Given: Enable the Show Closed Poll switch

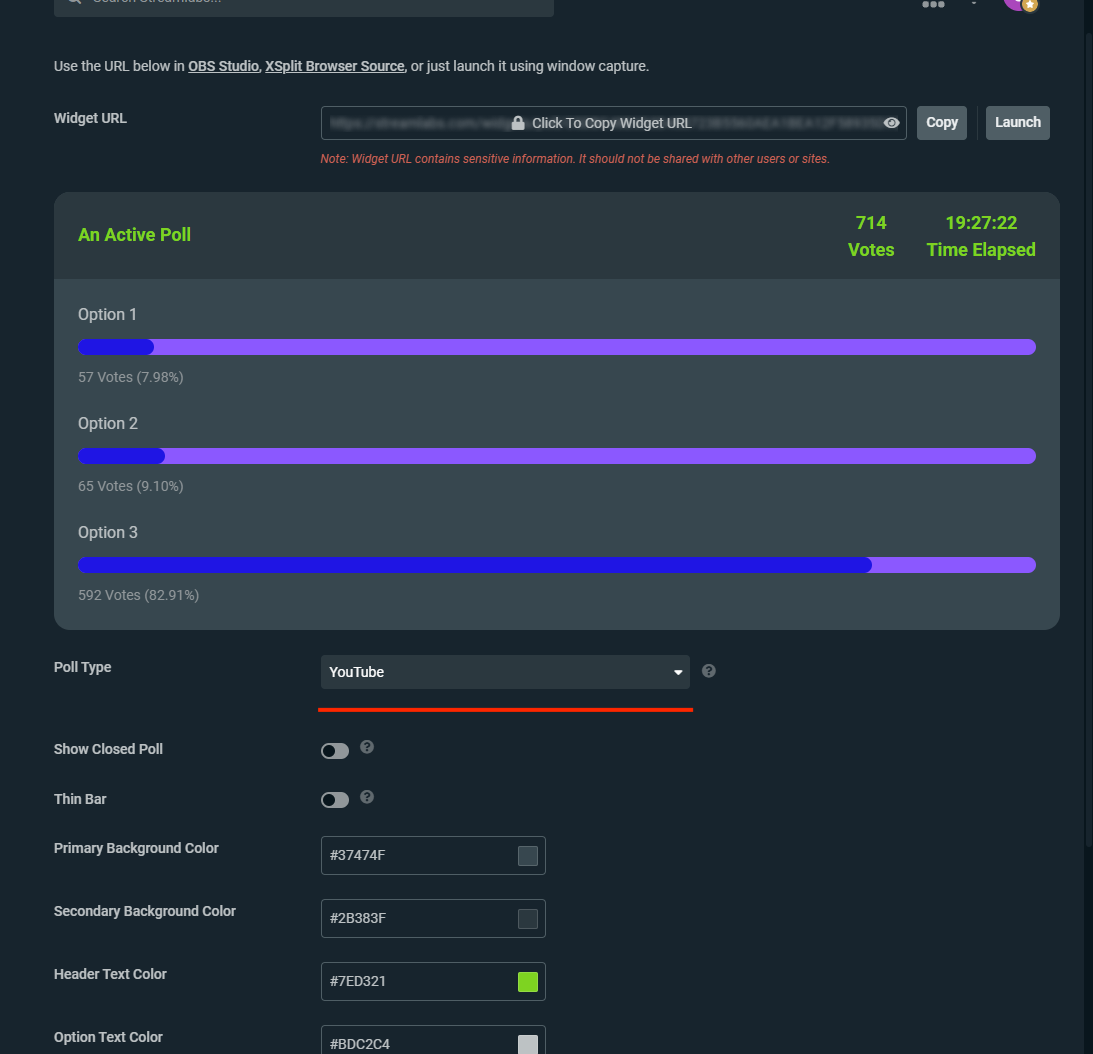Looking at the screenshot, I should pos(334,750).
